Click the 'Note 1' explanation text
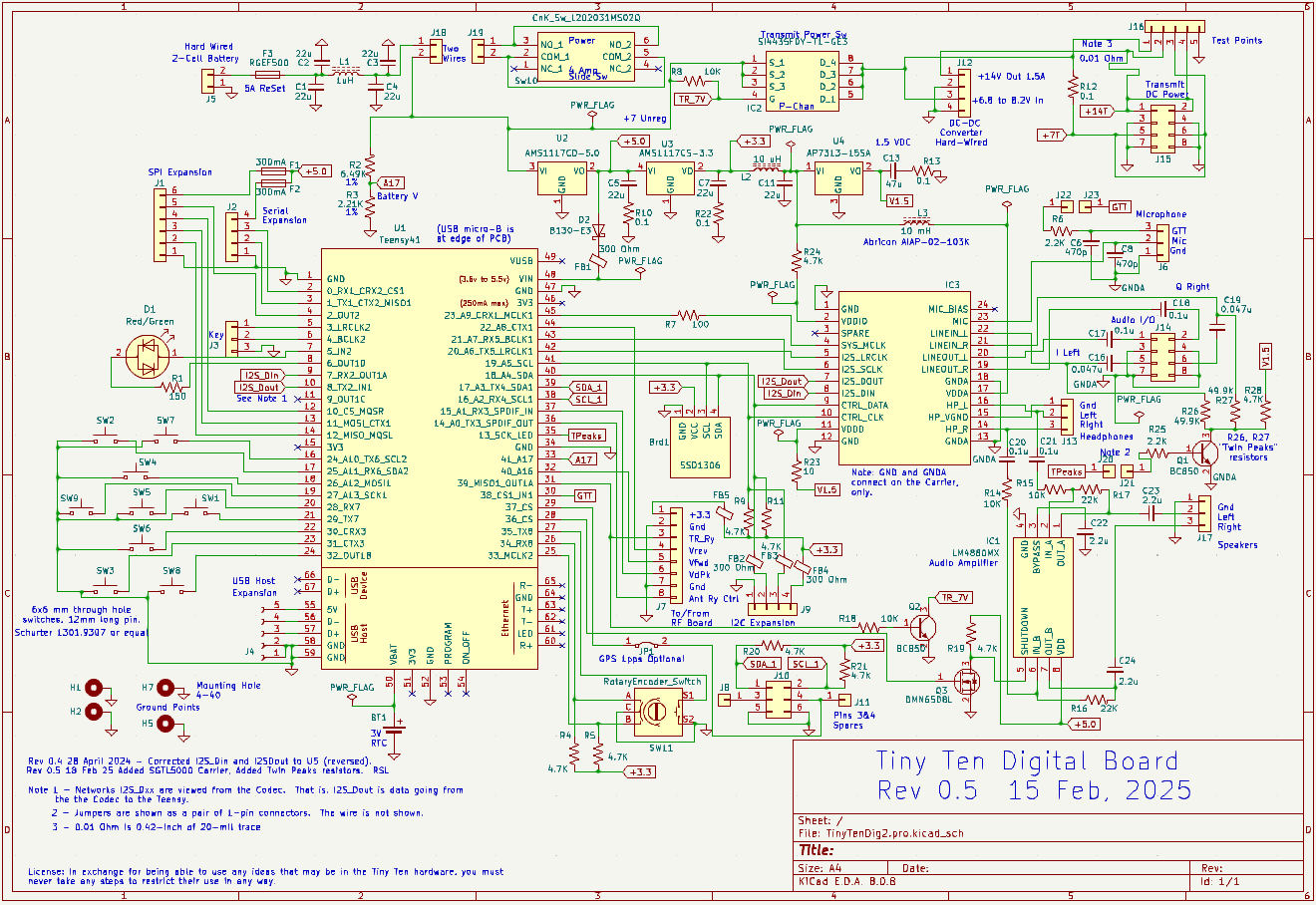Screen dimensions: 1316x905 245,794
